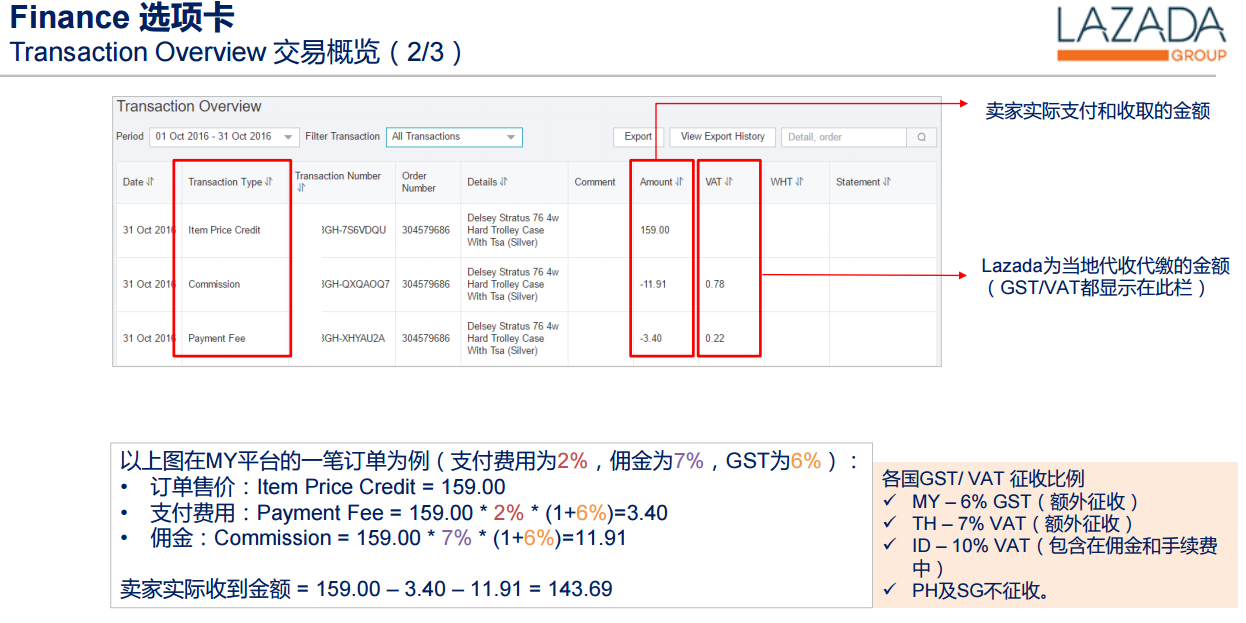The image size is (1246, 623).
Task: Select the Payment Fee transaction type cell
Action: tap(216, 338)
